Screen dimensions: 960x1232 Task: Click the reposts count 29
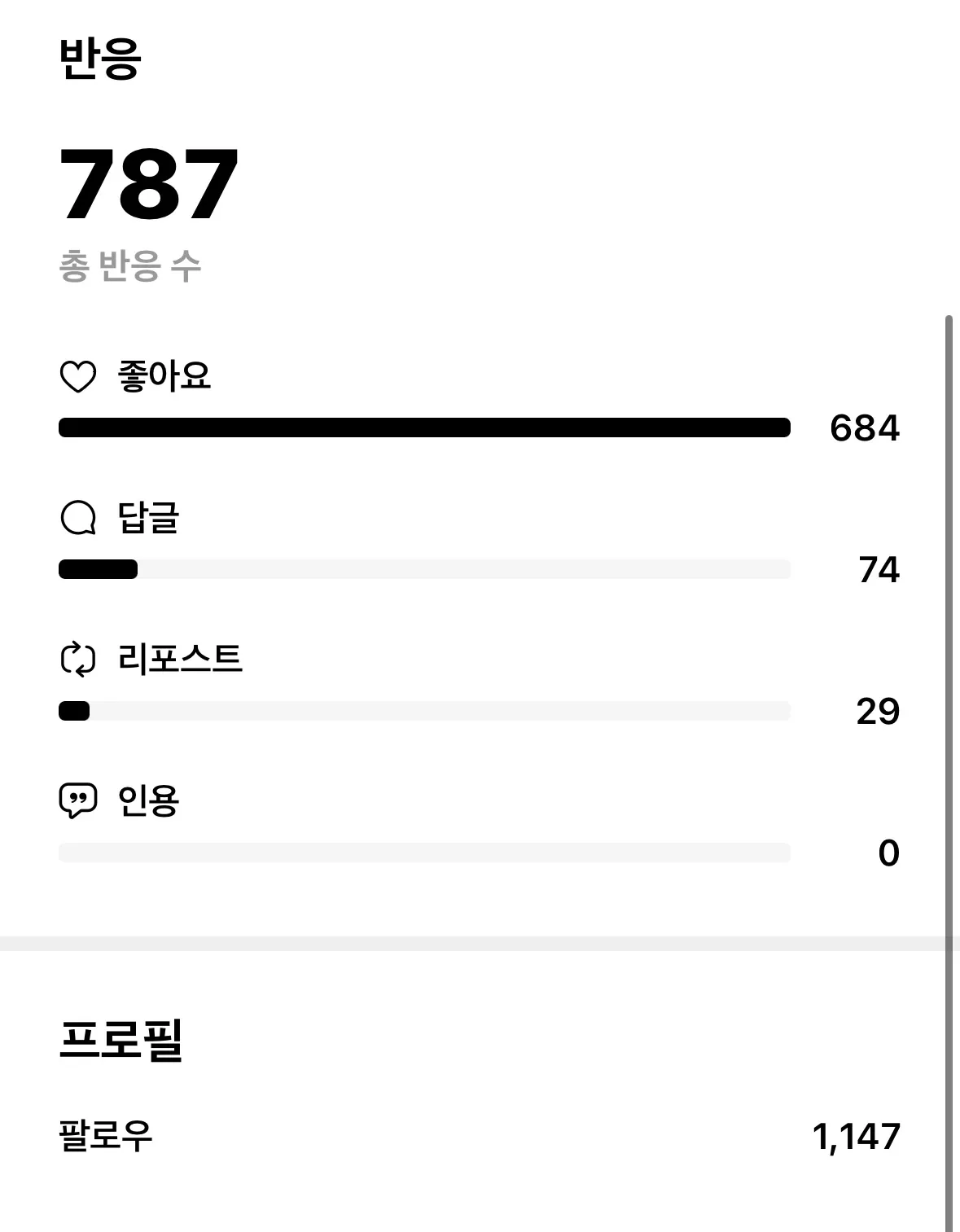(x=877, y=712)
